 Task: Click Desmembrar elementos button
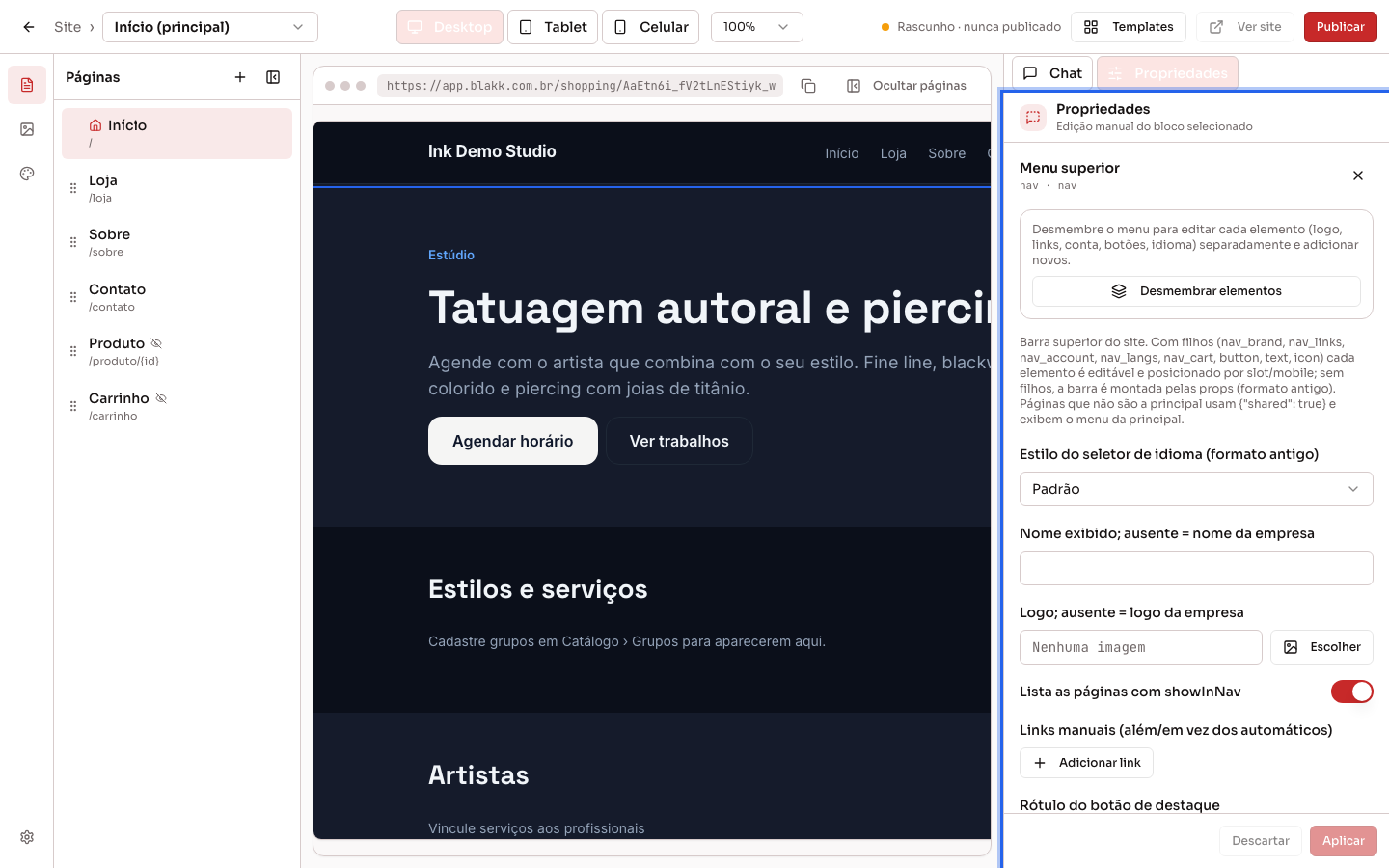click(x=1196, y=291)
